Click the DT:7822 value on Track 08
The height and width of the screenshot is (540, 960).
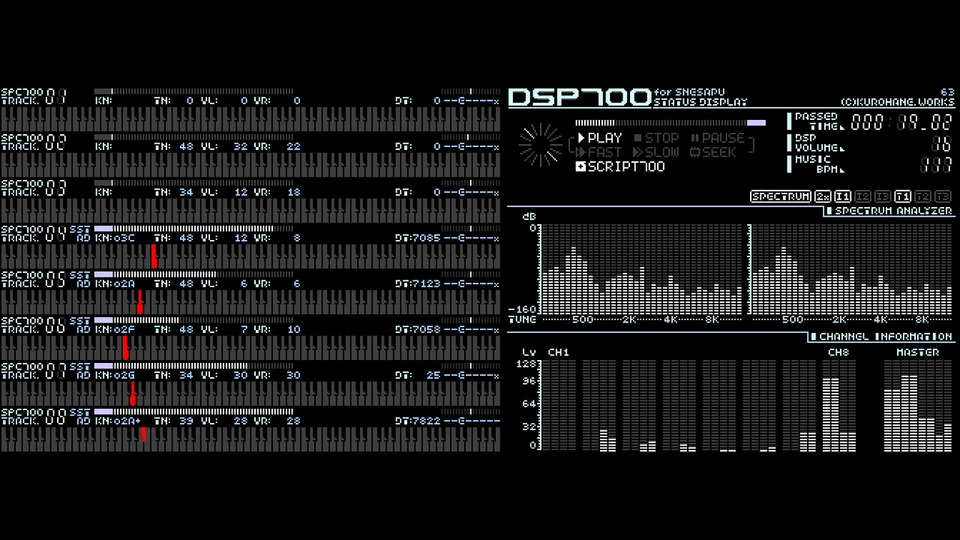[418, 421]
